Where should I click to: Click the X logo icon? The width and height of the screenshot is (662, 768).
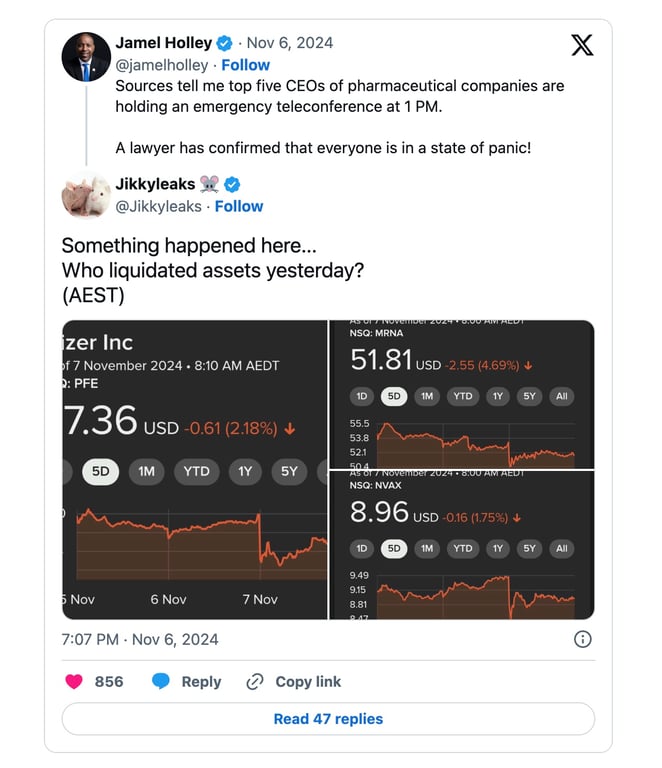tap(581, 45)
